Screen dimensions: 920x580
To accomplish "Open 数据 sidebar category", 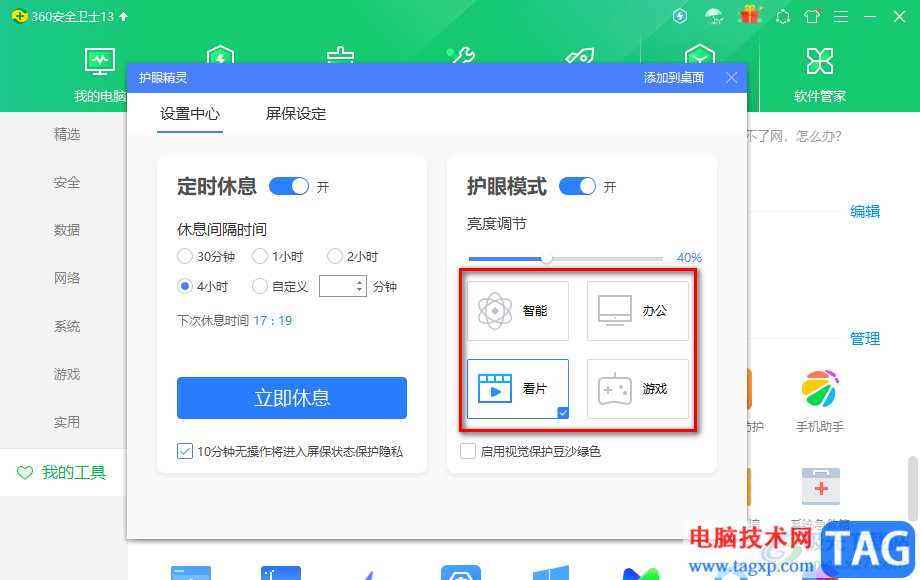I will (66, 230).
